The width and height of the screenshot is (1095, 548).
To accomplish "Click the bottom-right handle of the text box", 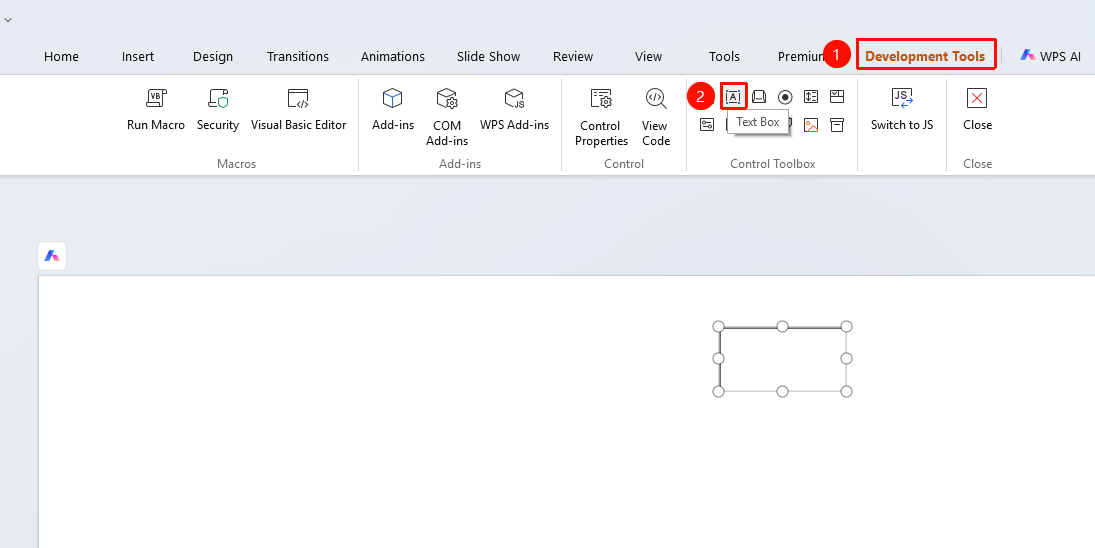I will (x=846, y=392).
